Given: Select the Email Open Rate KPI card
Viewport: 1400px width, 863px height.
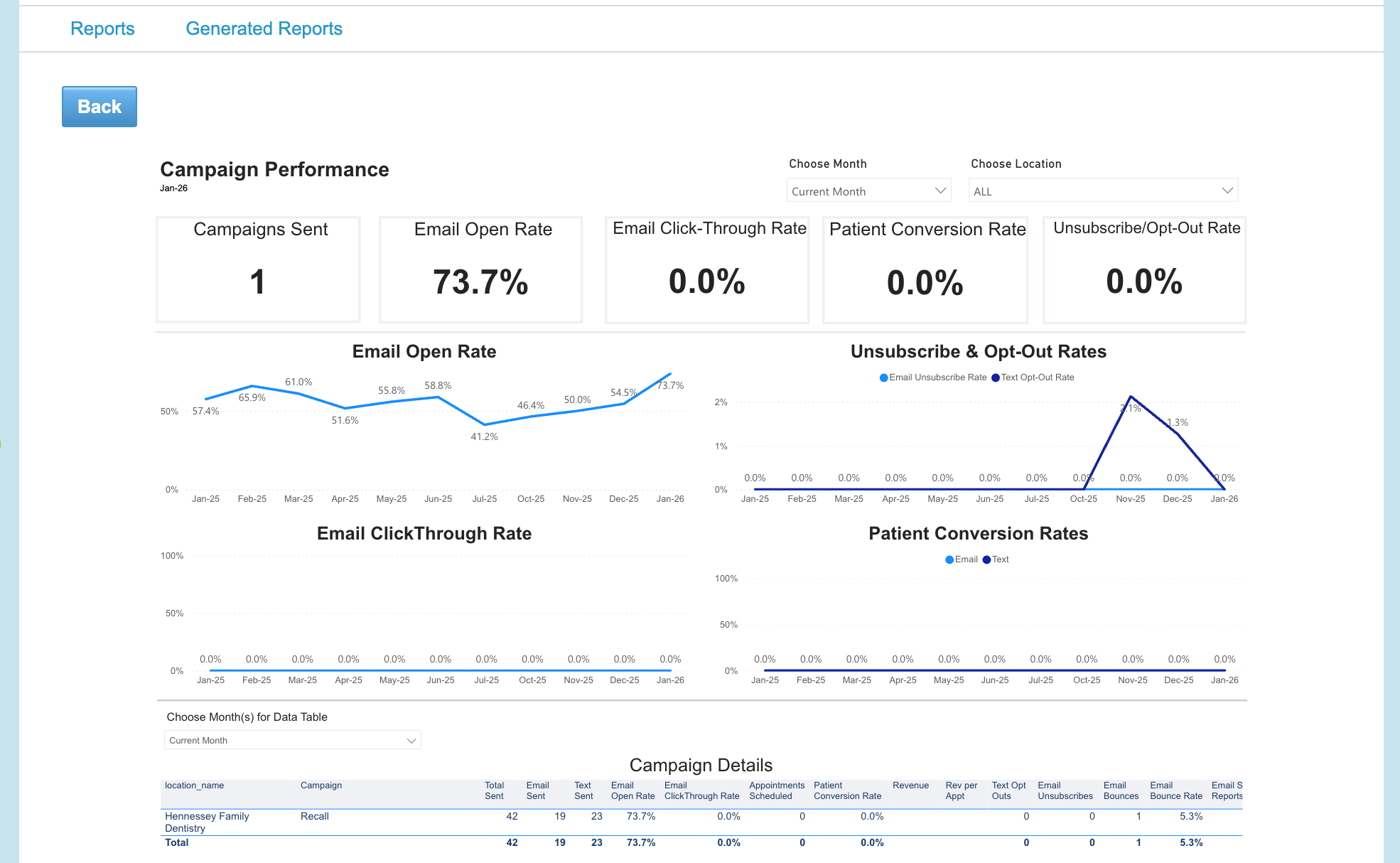Looking at the screenshot, I should [481, 270].
